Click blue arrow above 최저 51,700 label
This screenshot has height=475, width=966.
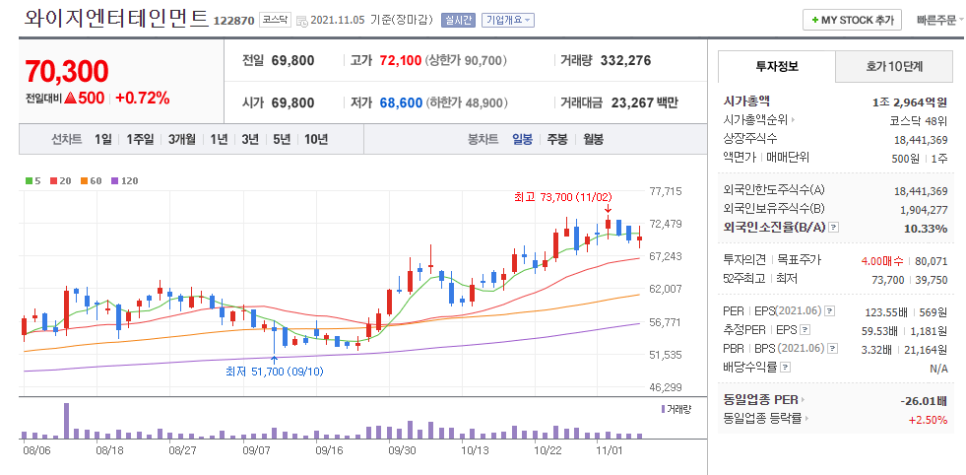(x=274, y=359)
